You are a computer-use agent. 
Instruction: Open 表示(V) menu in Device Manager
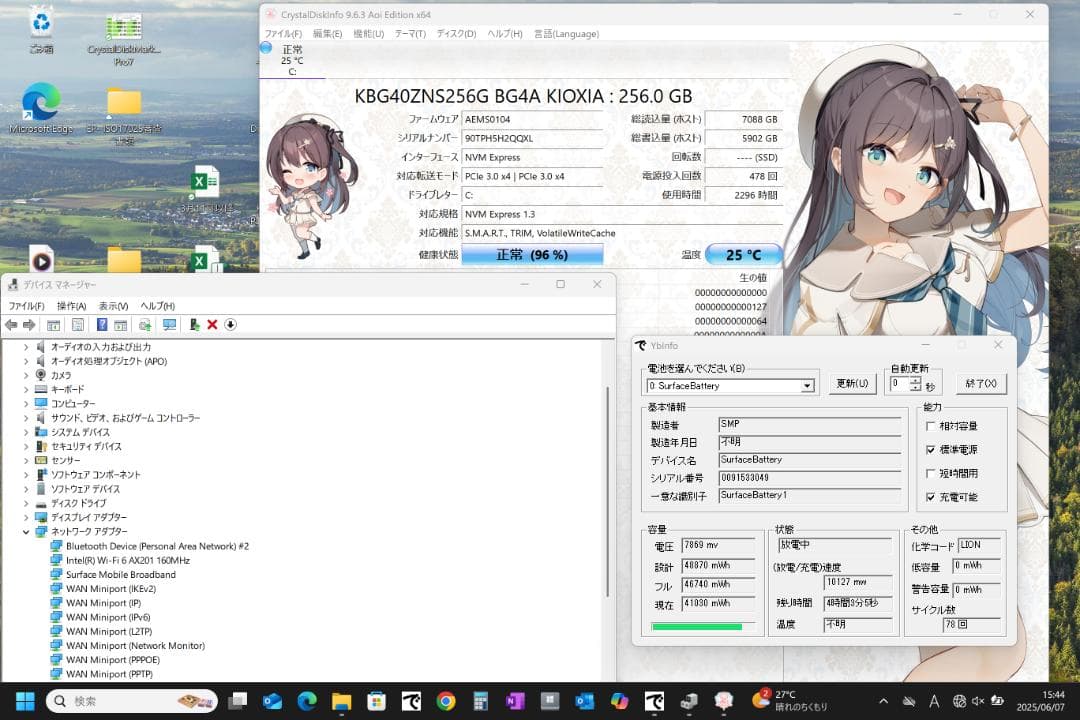point(113,306)
